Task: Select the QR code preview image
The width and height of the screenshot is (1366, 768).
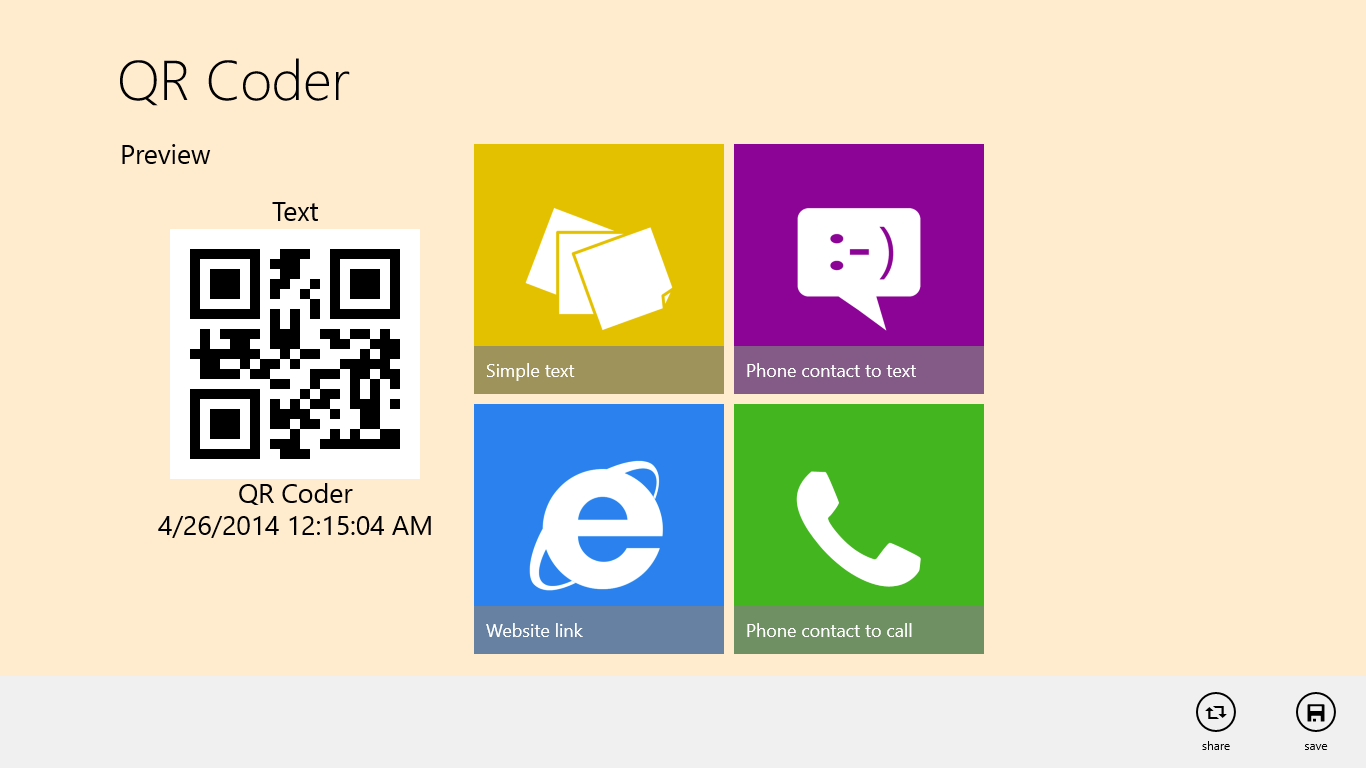Action: click(295, 354)
